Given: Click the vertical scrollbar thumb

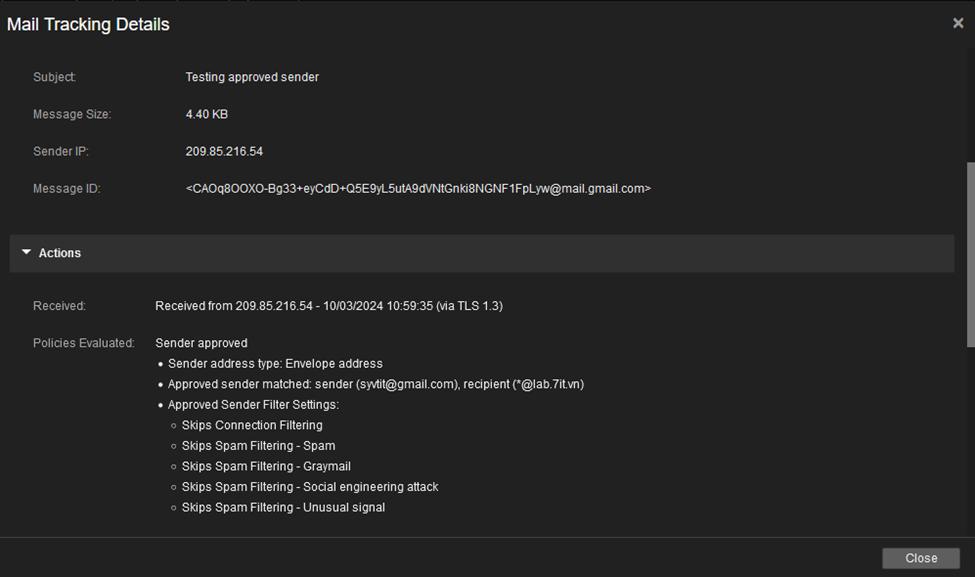Looking at the screenshot, I should click(970, 254).
